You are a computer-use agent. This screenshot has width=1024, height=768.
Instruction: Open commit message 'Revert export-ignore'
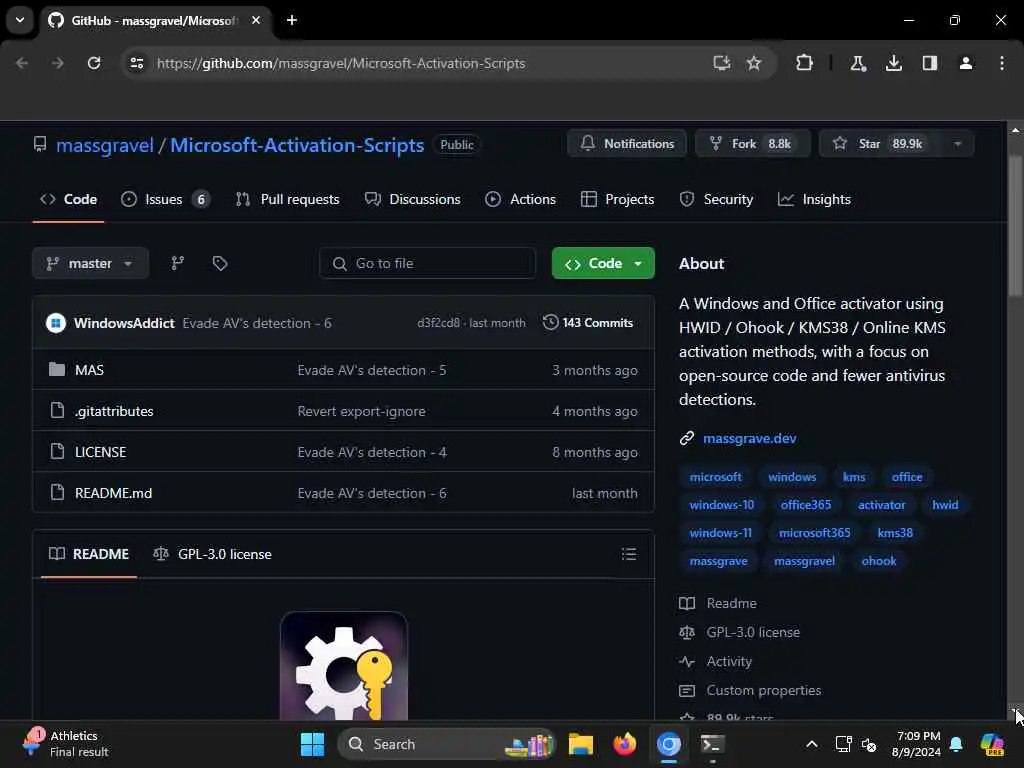coord(361,411)
